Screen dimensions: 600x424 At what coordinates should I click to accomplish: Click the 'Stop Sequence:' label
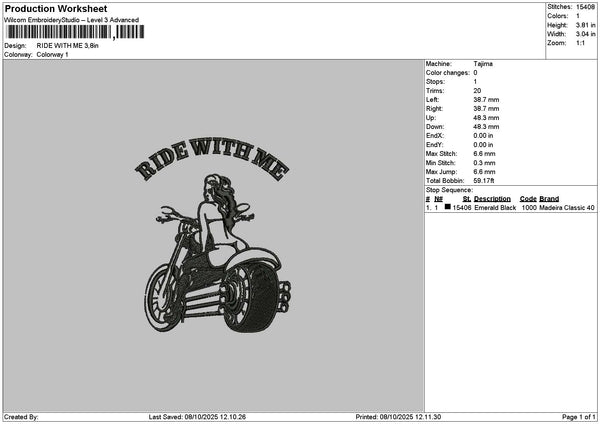coord(449,190)
